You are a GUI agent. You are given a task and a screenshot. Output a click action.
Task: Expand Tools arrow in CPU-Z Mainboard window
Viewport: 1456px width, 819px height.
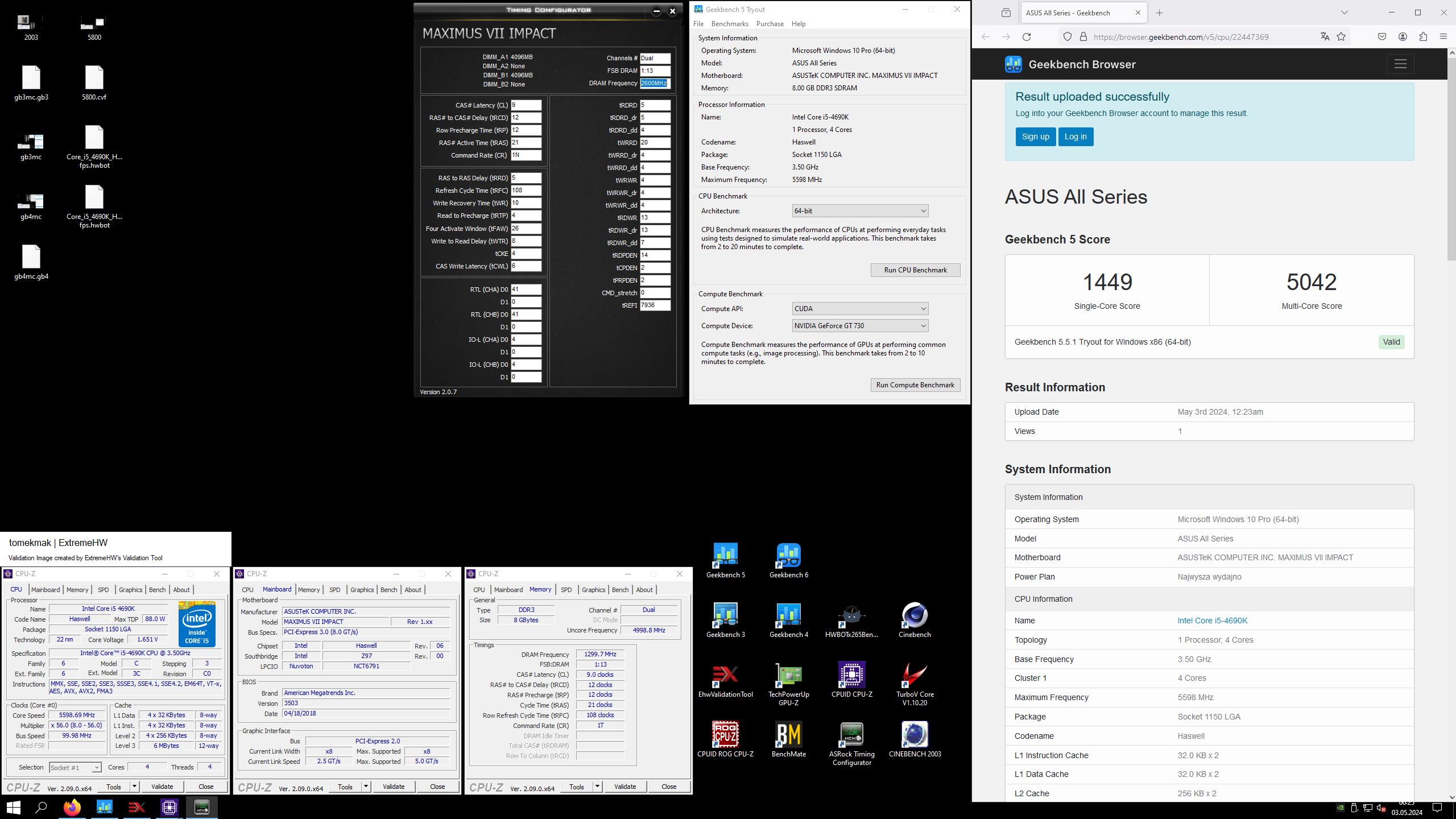366,787
